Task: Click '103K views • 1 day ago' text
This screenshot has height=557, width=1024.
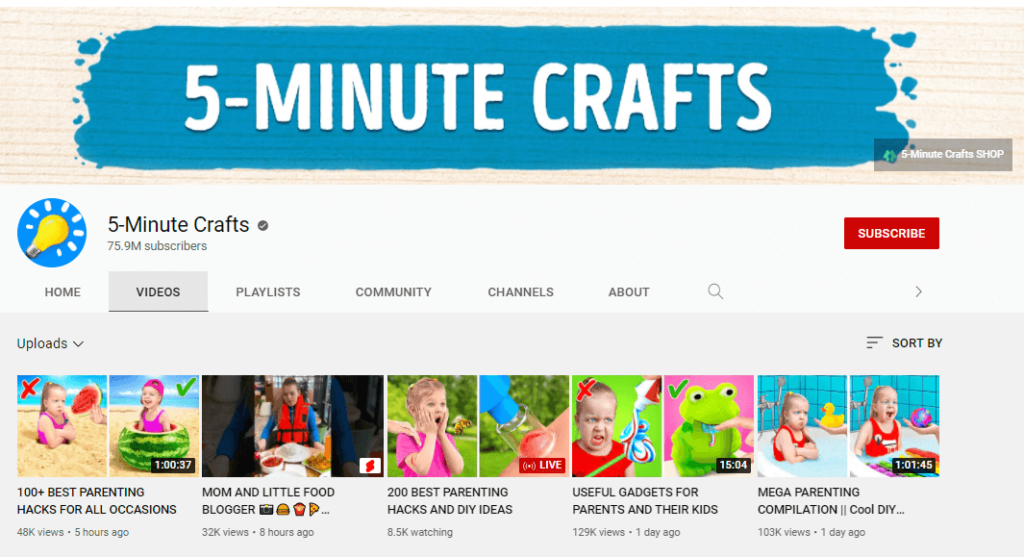Action: pos(811,532)
